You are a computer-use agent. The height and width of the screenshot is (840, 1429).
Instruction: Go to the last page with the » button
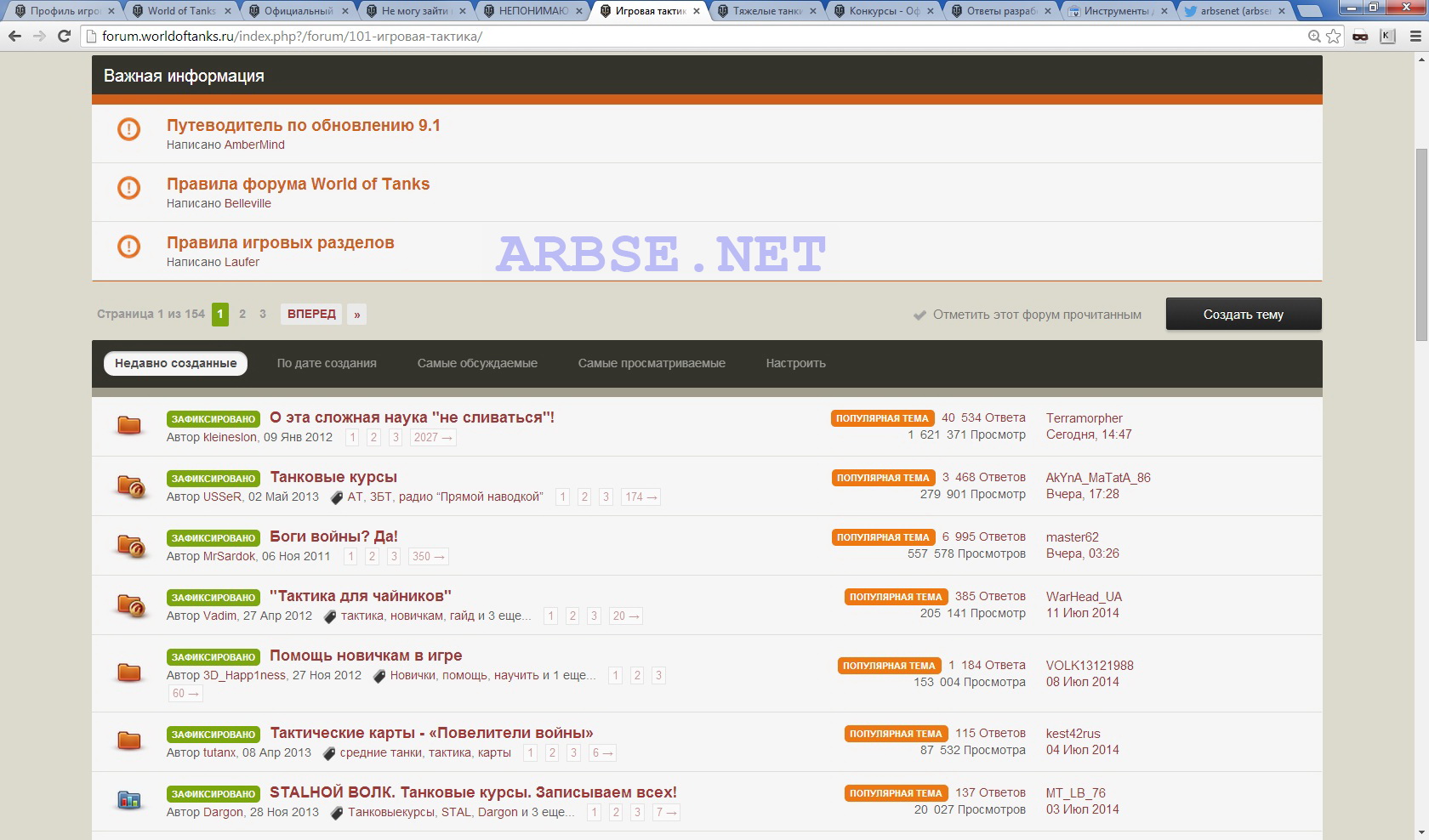pyautogui.click(x=357, y=315)
